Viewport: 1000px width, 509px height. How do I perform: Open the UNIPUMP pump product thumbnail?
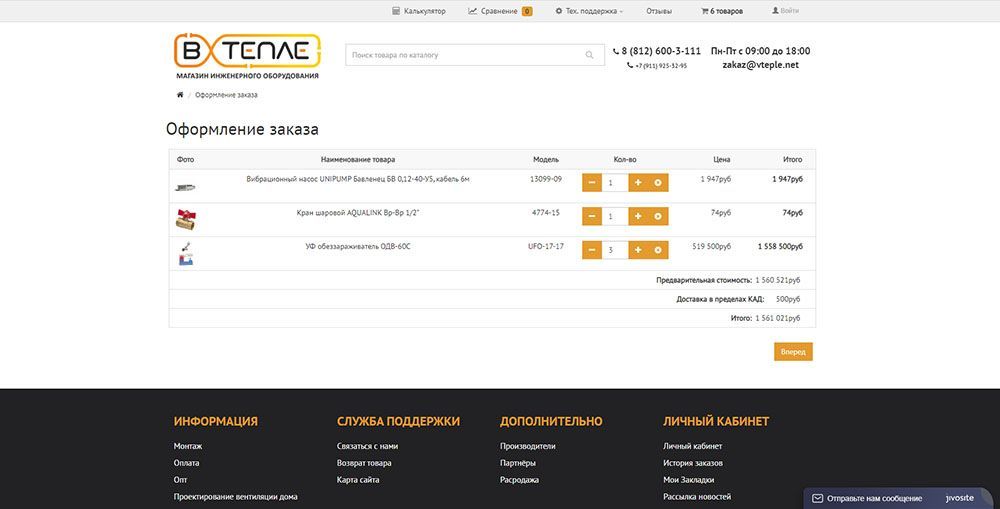(185, 187)
